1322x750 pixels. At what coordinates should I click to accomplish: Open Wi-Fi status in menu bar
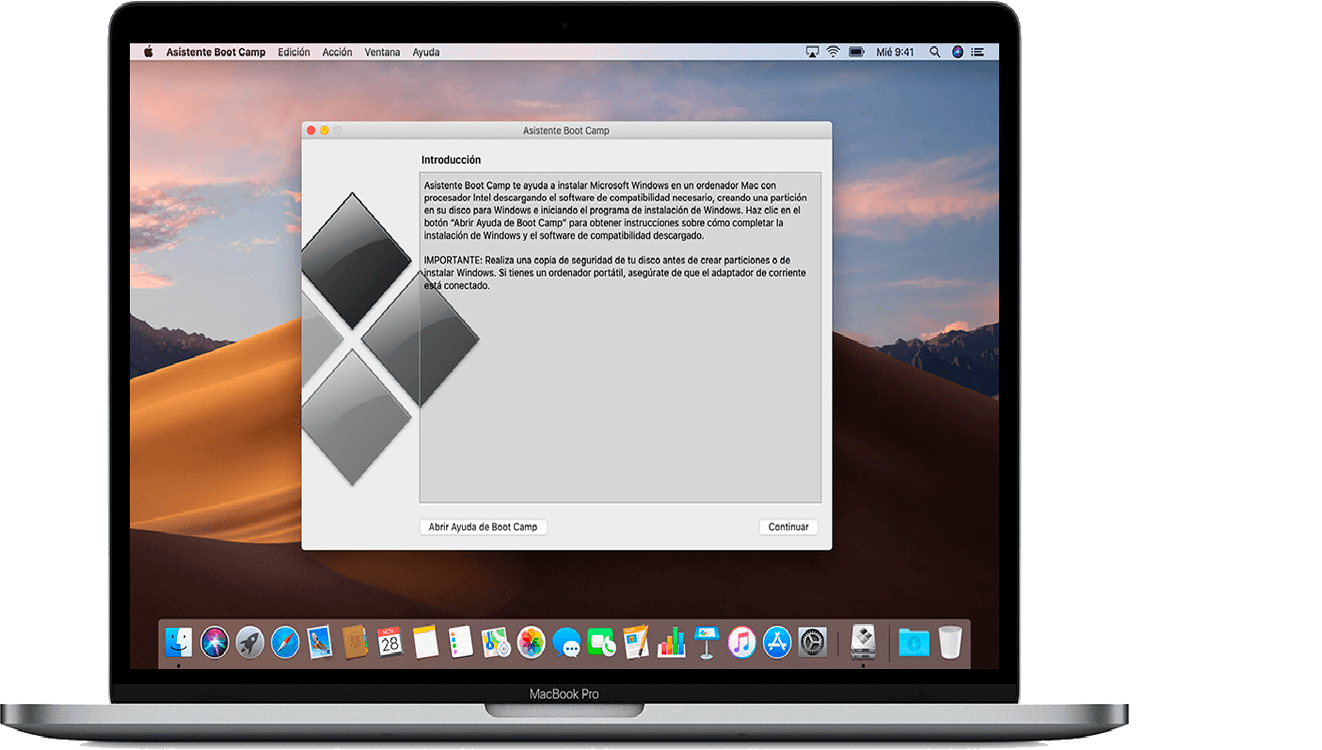(833, 52)
